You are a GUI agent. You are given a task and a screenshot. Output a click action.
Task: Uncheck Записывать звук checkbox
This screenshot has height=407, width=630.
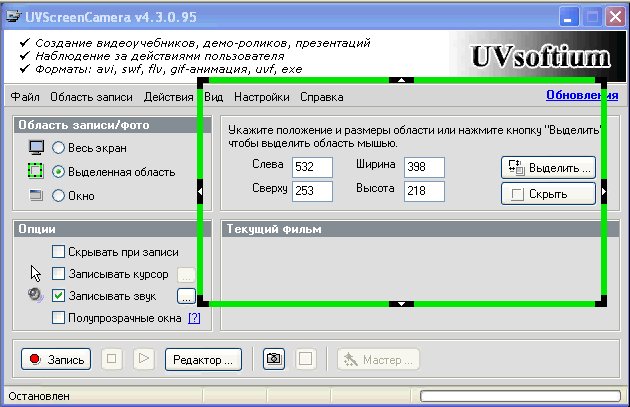[x=58, y=296]
